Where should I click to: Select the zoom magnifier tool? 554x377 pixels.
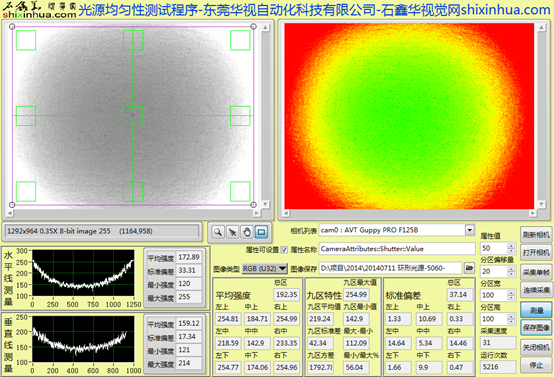coord(218,232)
